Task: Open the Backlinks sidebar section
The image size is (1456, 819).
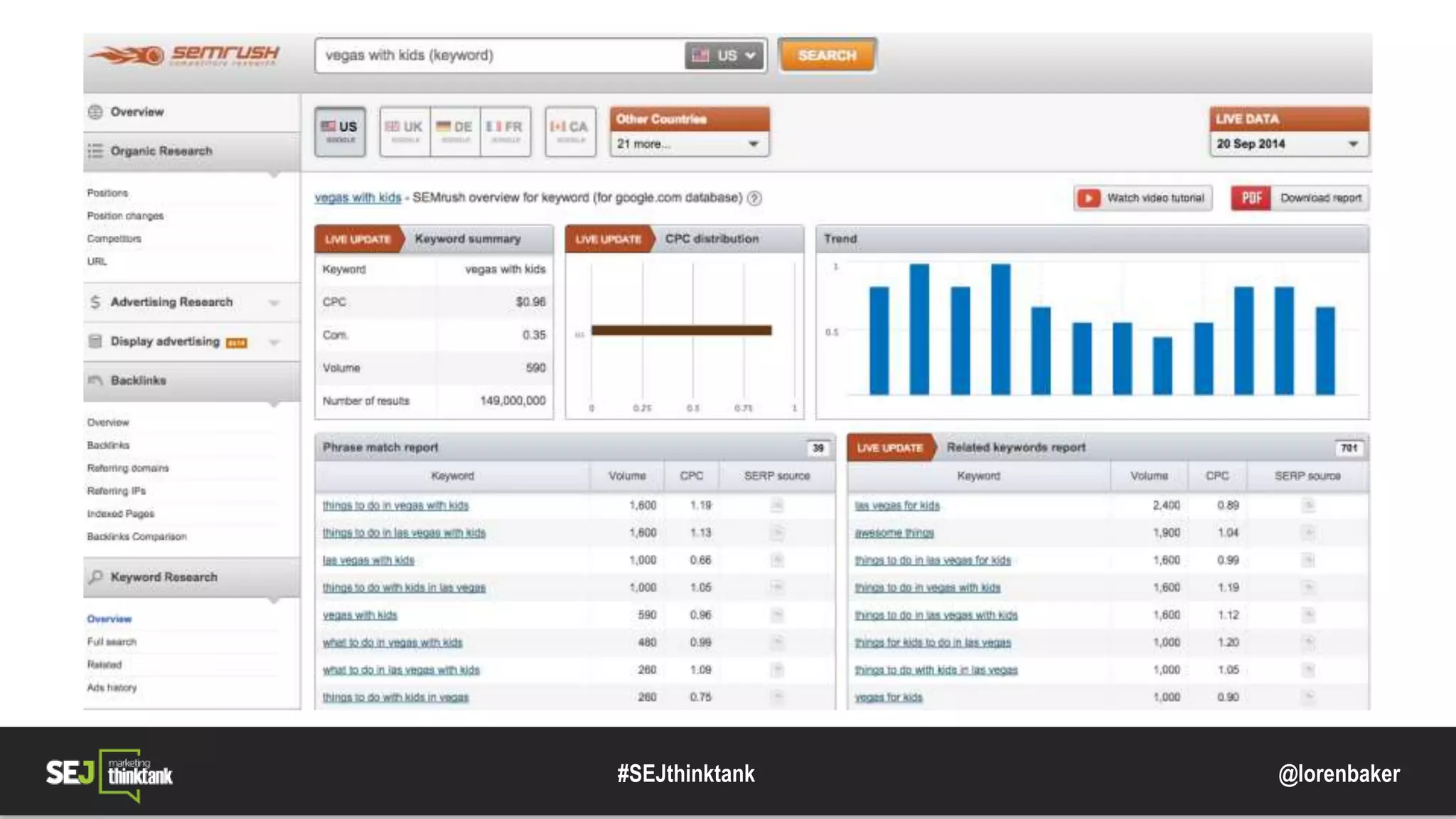Action: click(x=139, y=381)
